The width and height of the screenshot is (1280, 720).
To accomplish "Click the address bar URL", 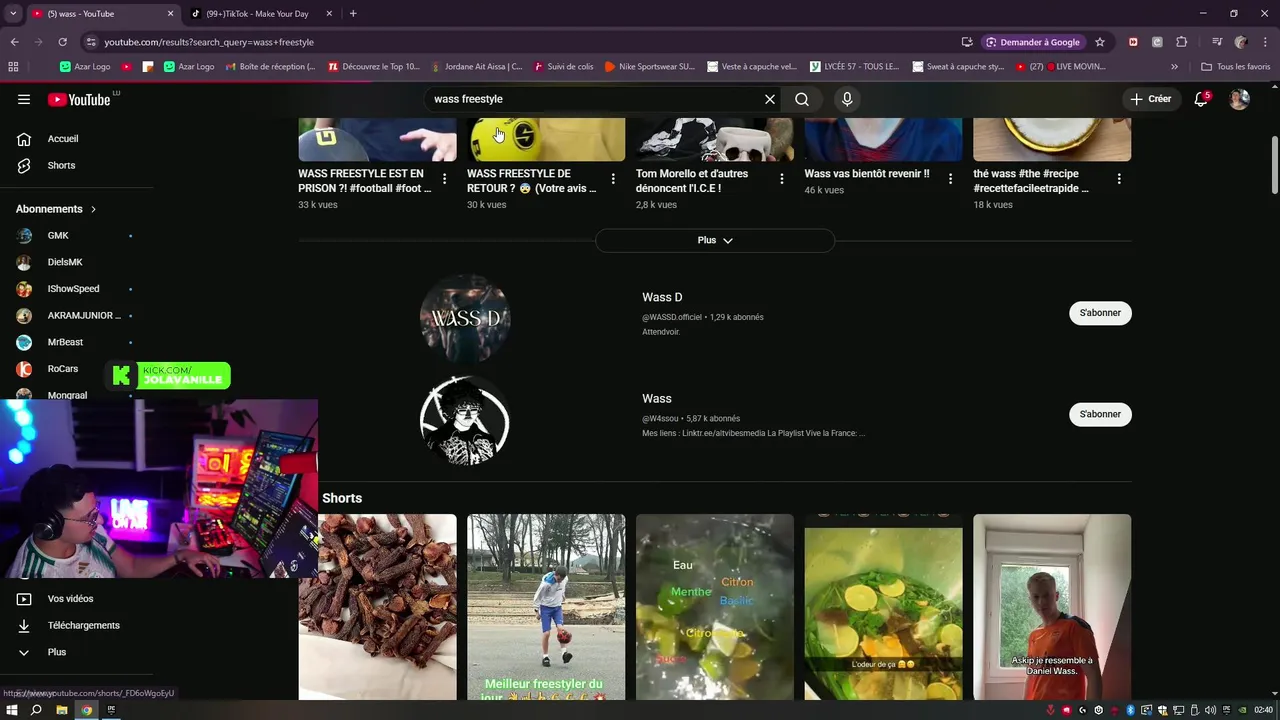I will click(x=209, y=42).
